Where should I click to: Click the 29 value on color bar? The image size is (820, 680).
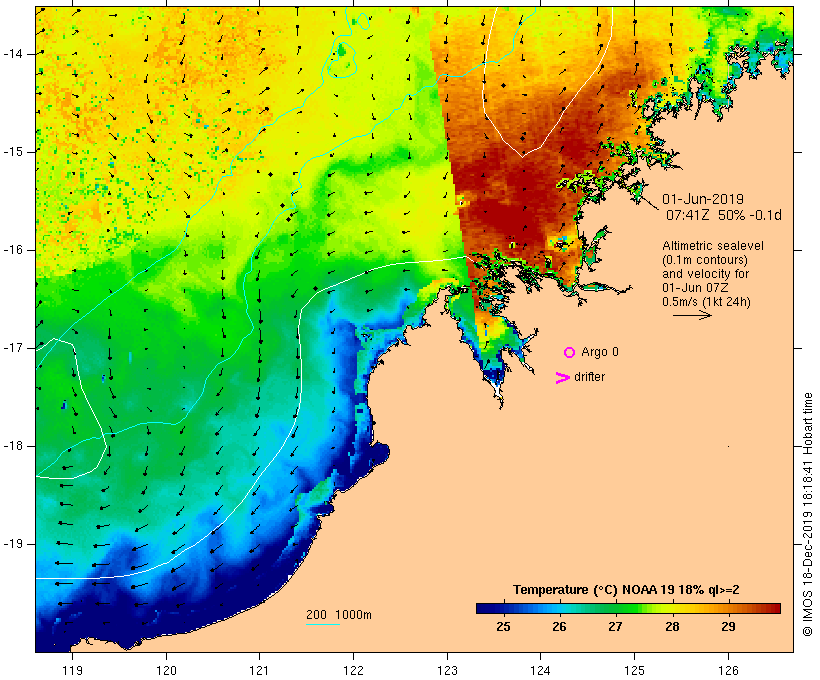728,627
